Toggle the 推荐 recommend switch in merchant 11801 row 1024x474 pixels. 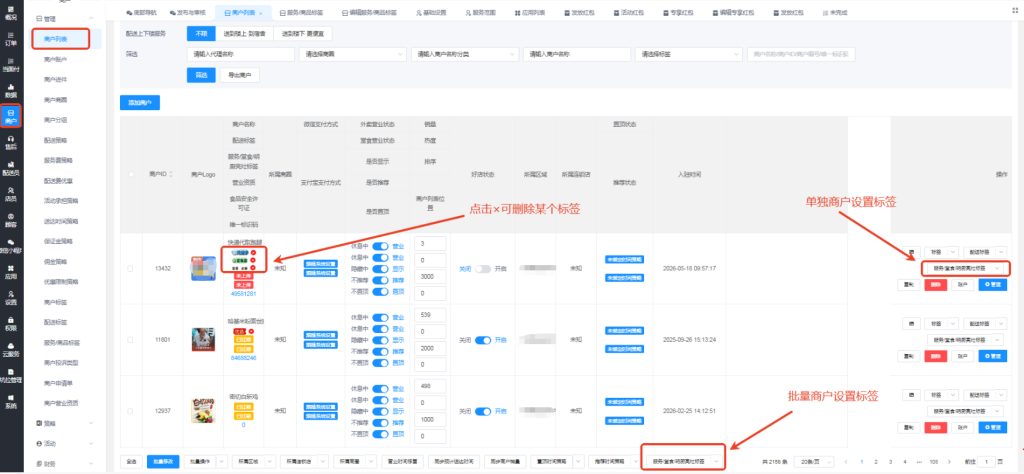380,351
